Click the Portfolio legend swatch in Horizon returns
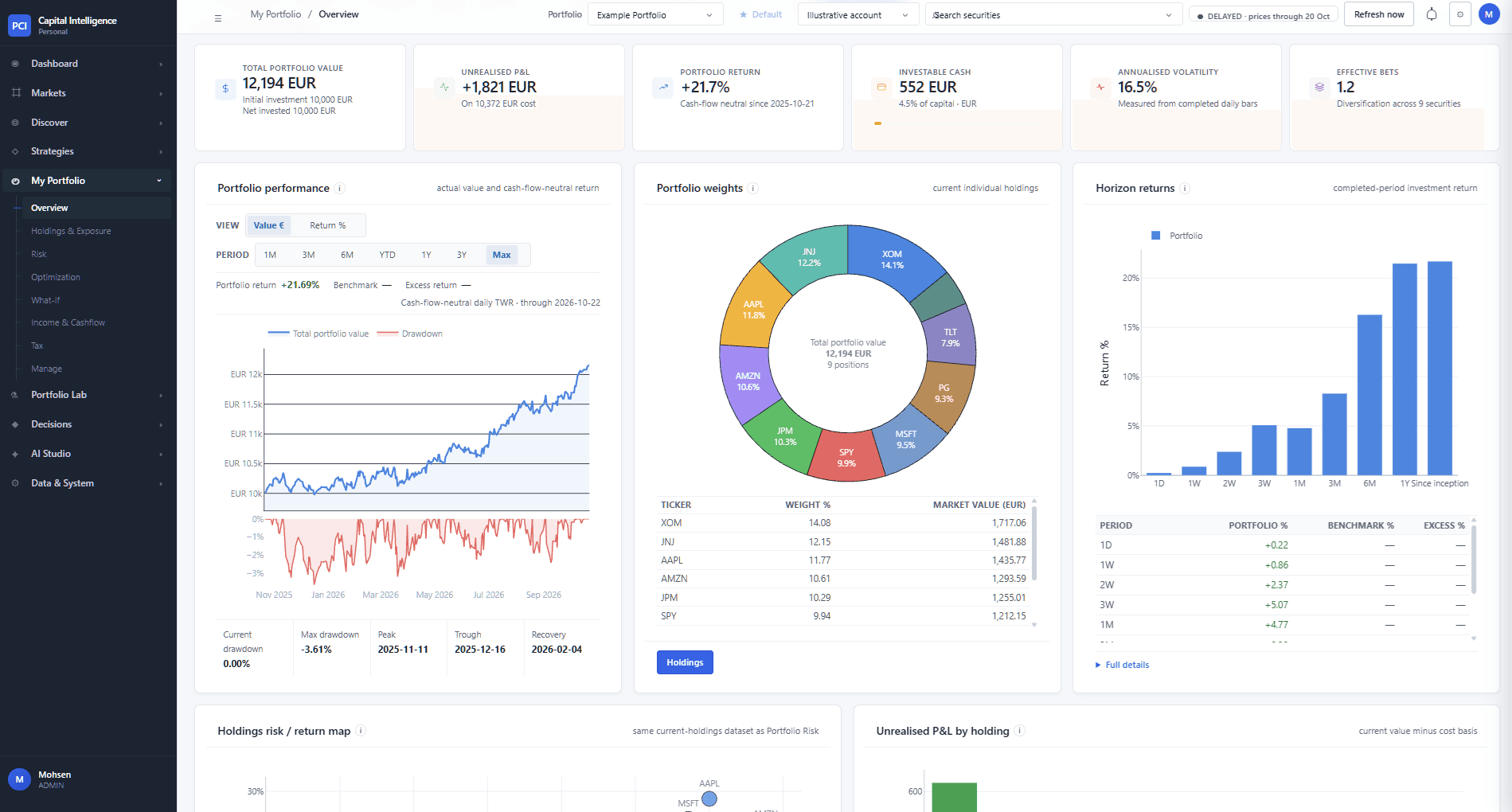 1155,236
